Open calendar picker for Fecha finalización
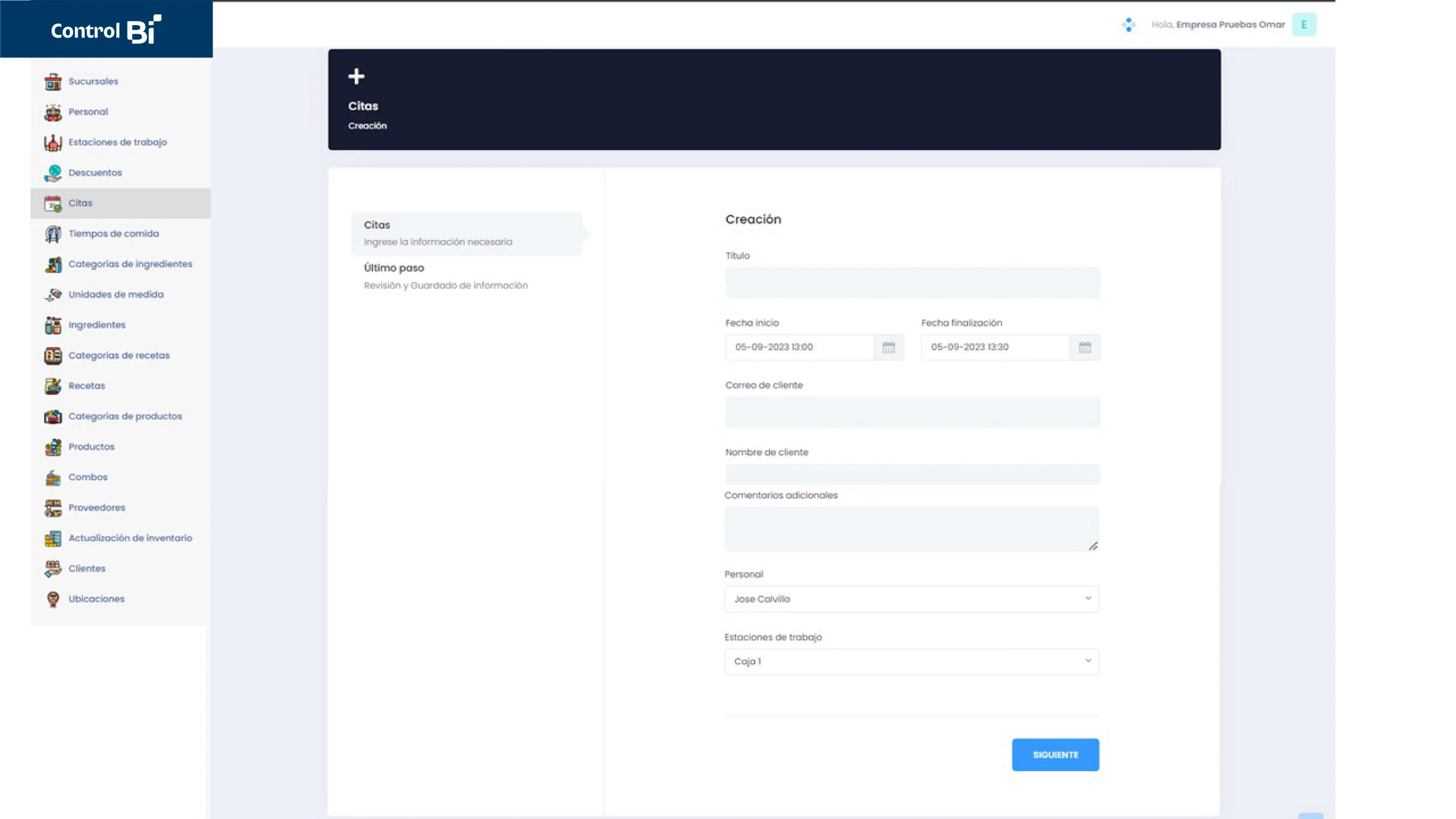 [1085, 347]
